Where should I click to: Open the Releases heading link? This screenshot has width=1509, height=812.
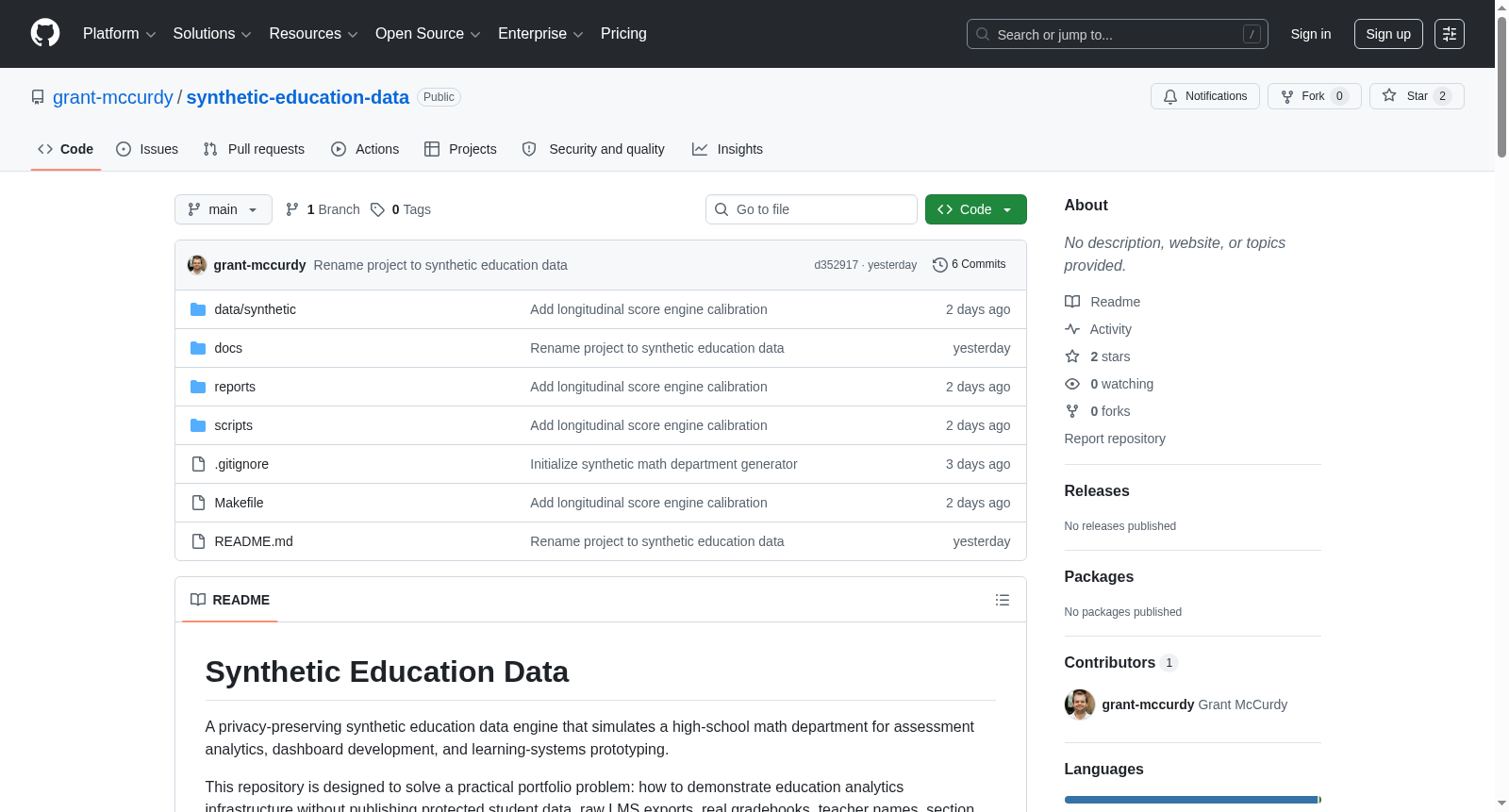[1097, 490]
